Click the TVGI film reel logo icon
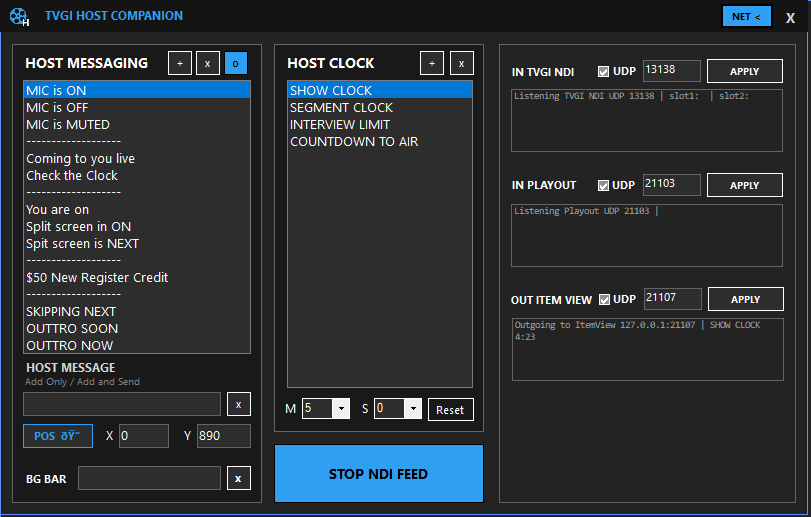The height and width of the screenshot is (517, 811). 19,17
